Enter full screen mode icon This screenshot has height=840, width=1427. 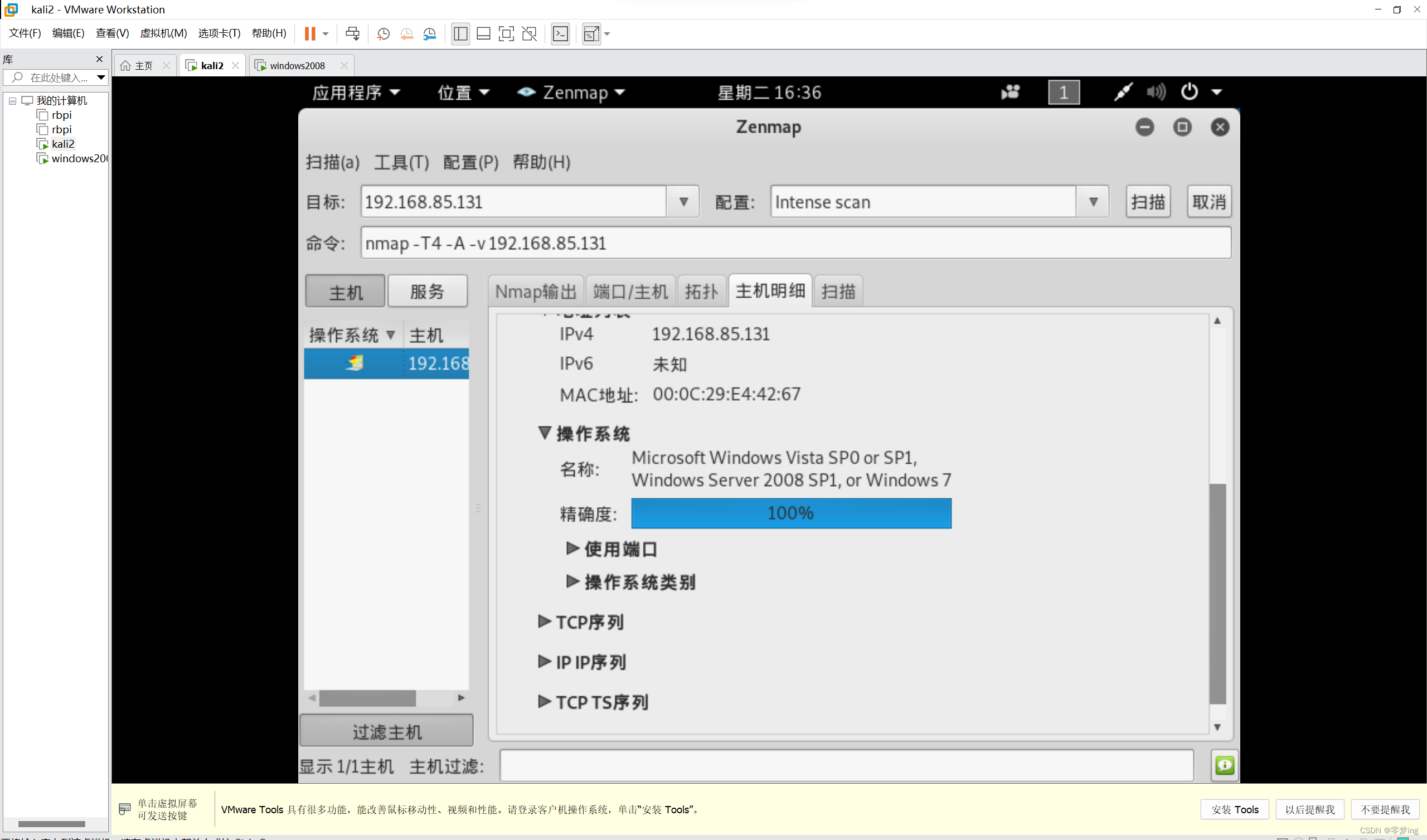(506, 33)
